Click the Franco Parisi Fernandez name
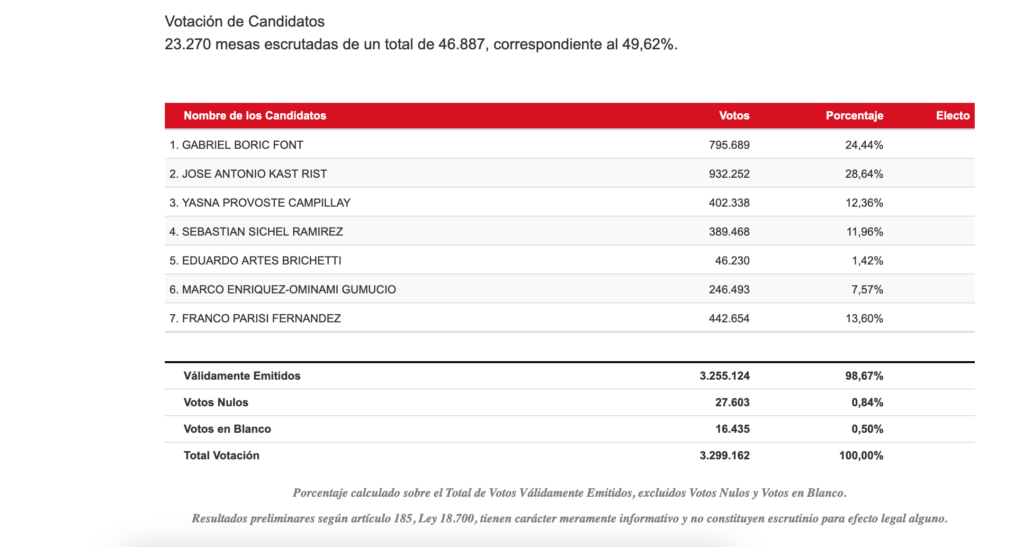 (255, 319)
